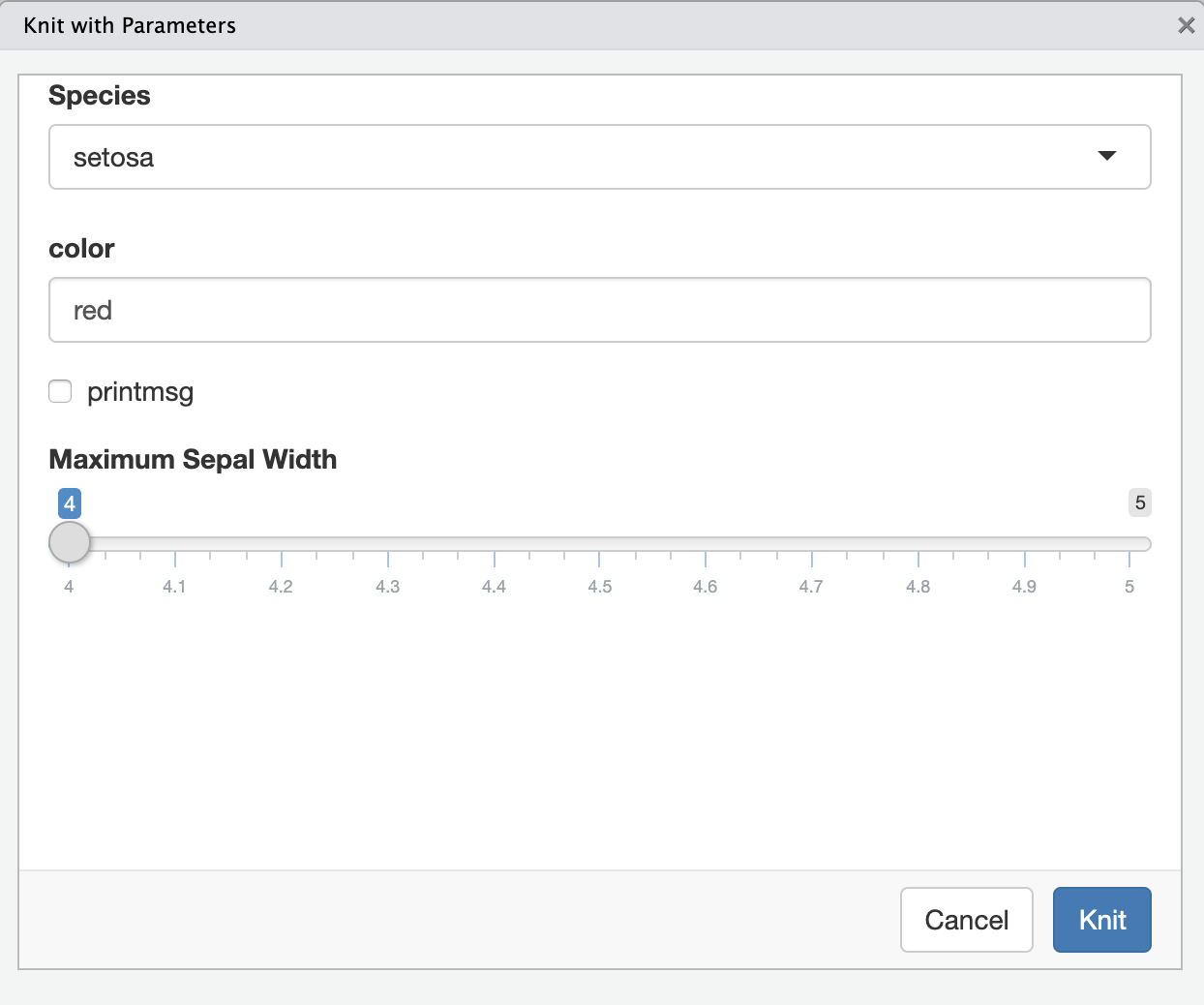
Task: Click the 4.4 slider tick label
Action: 494,587
